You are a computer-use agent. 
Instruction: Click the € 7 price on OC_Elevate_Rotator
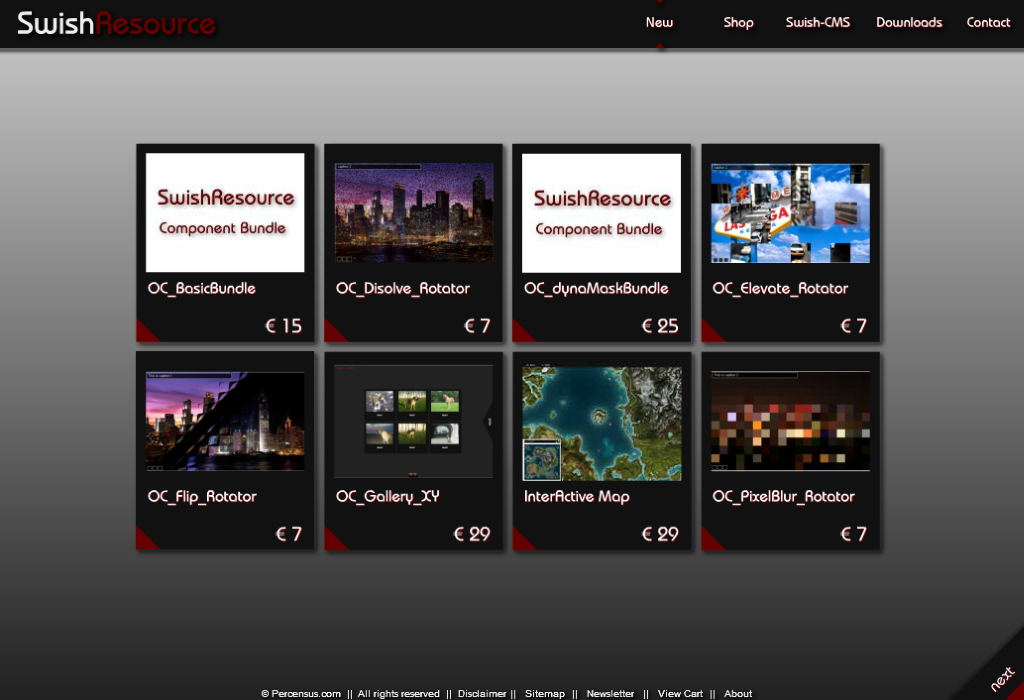pyautogui.click(x=854, y=326)
